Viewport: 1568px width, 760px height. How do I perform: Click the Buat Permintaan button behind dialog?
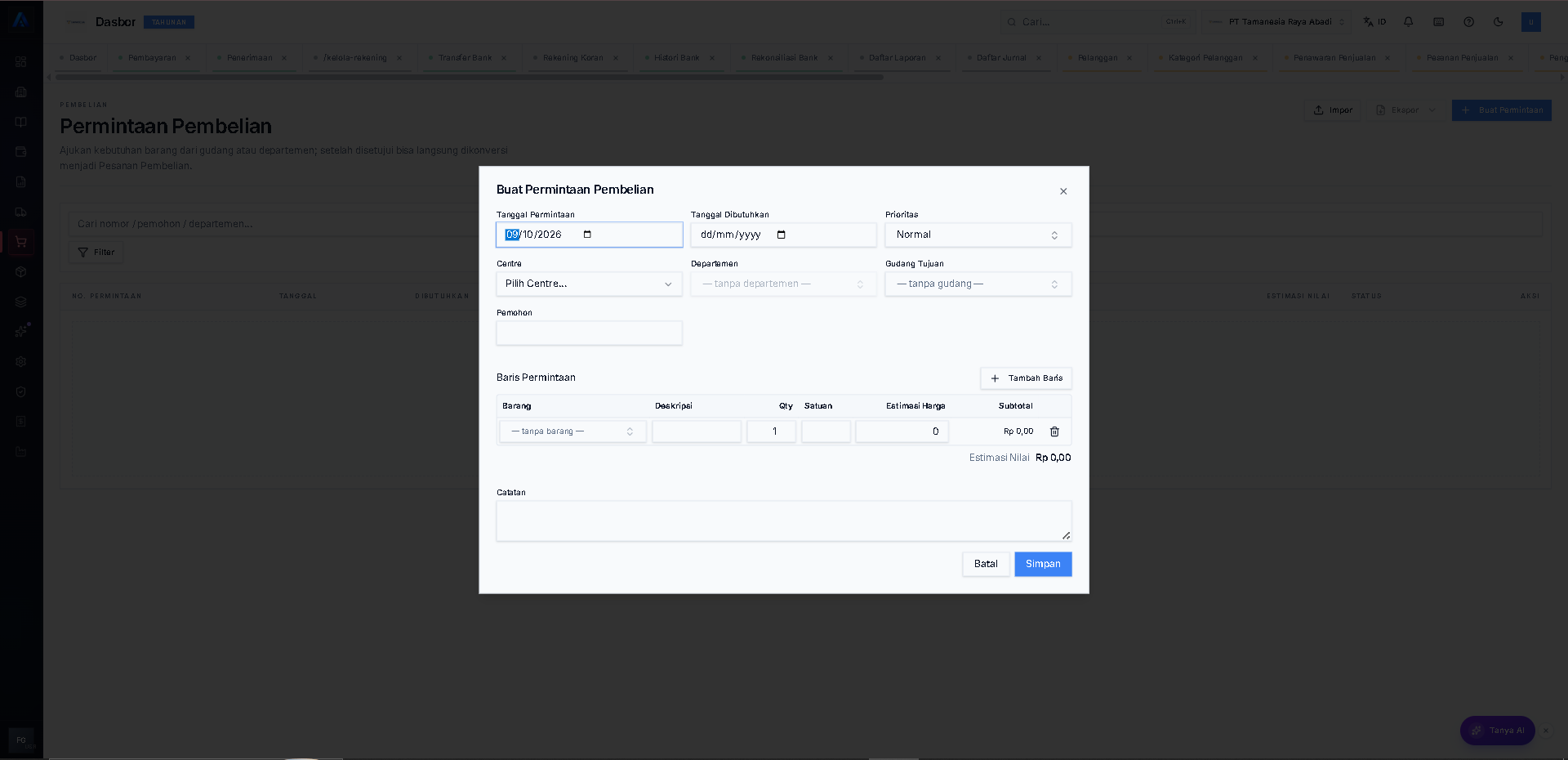[x=1501, y=110]
